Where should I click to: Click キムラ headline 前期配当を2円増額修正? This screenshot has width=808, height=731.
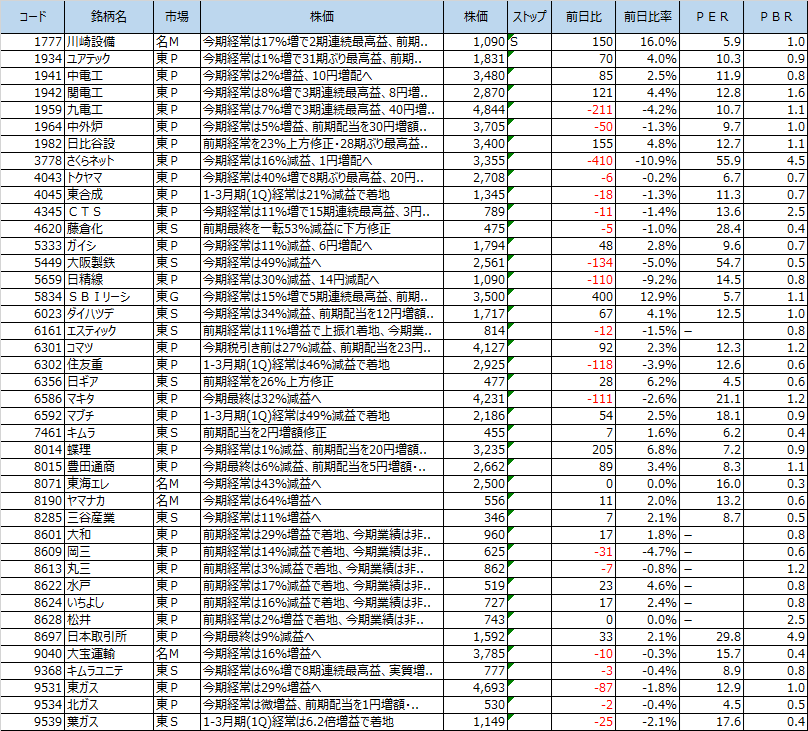coord(322,433)
